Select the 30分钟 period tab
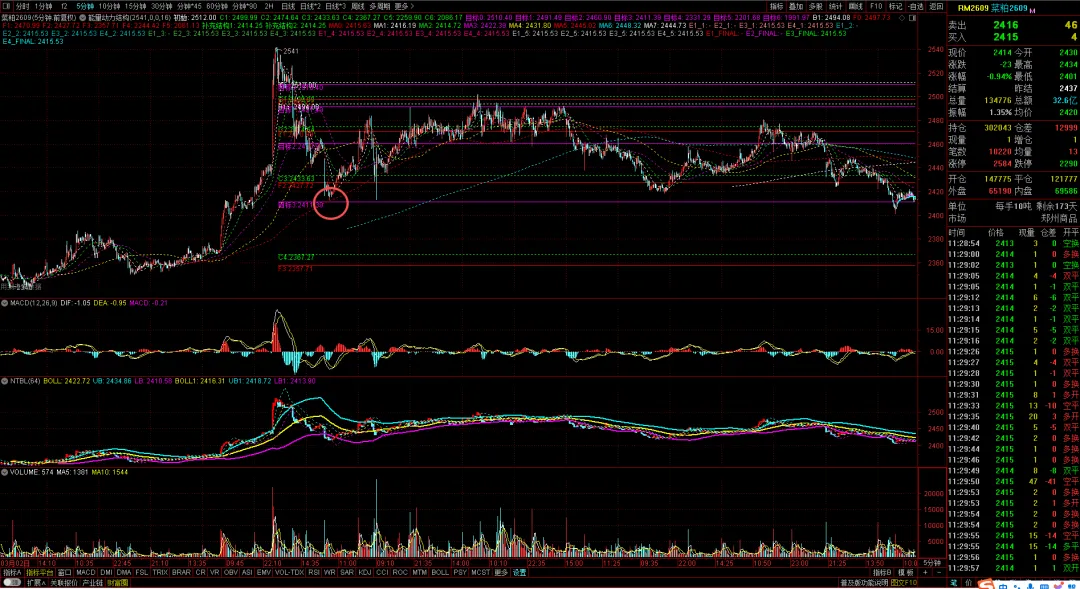 tap(161, 6)
